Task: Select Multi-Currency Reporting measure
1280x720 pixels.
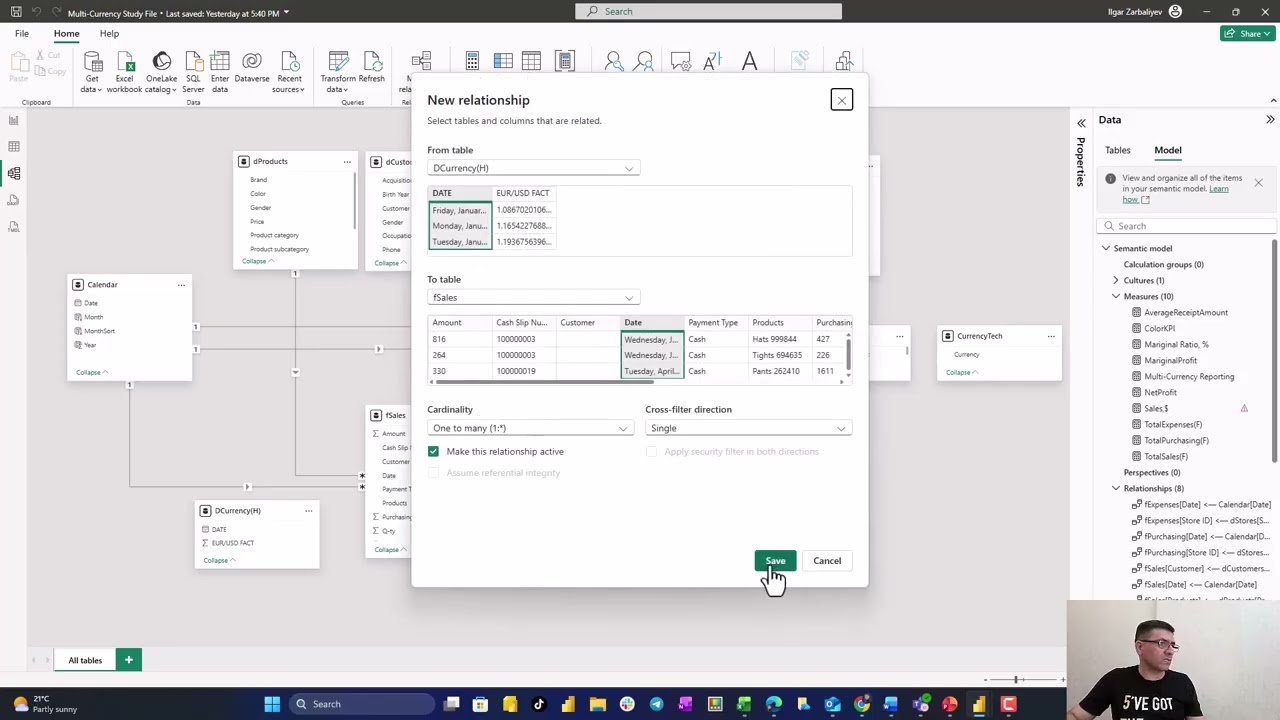Action: coord(1189,376)
